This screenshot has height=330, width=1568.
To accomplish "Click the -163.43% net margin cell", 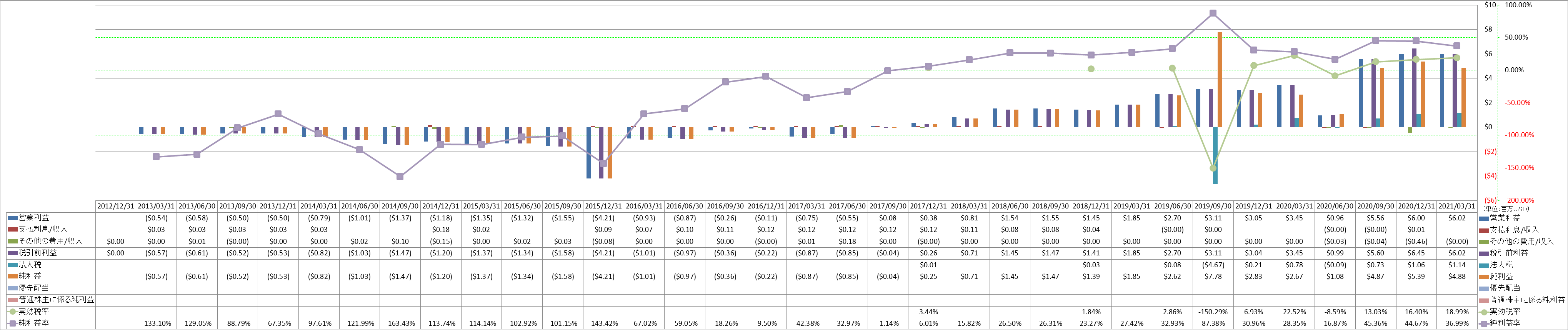I will coord(400,323).
